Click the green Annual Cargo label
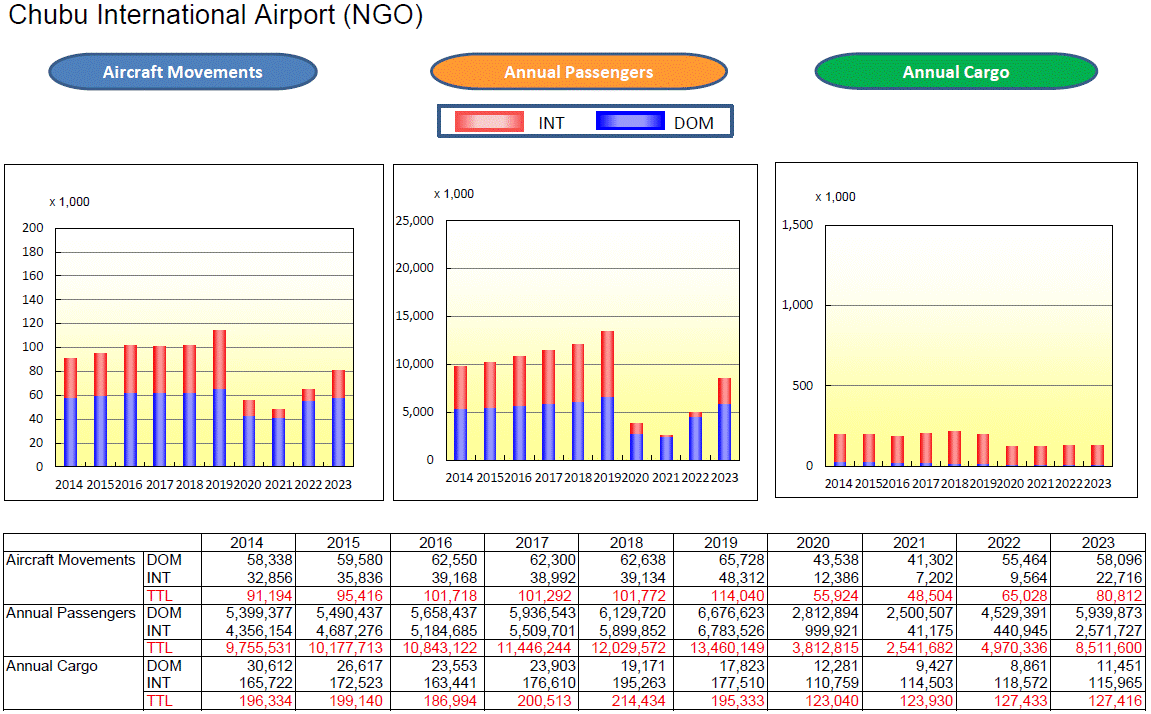Image resolution: width=1151 pixels, height=714 pixels. pyautogui.click(x=956, y=72)
